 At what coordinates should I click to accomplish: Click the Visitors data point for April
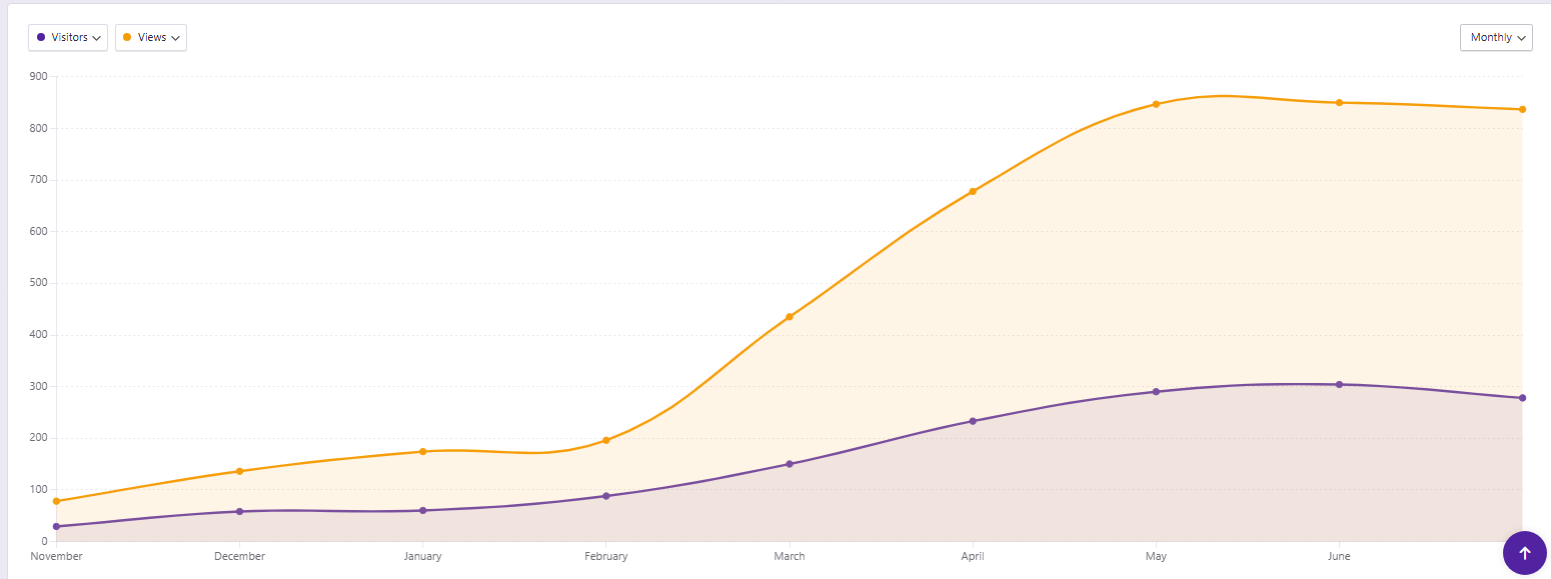coord(973,421)
